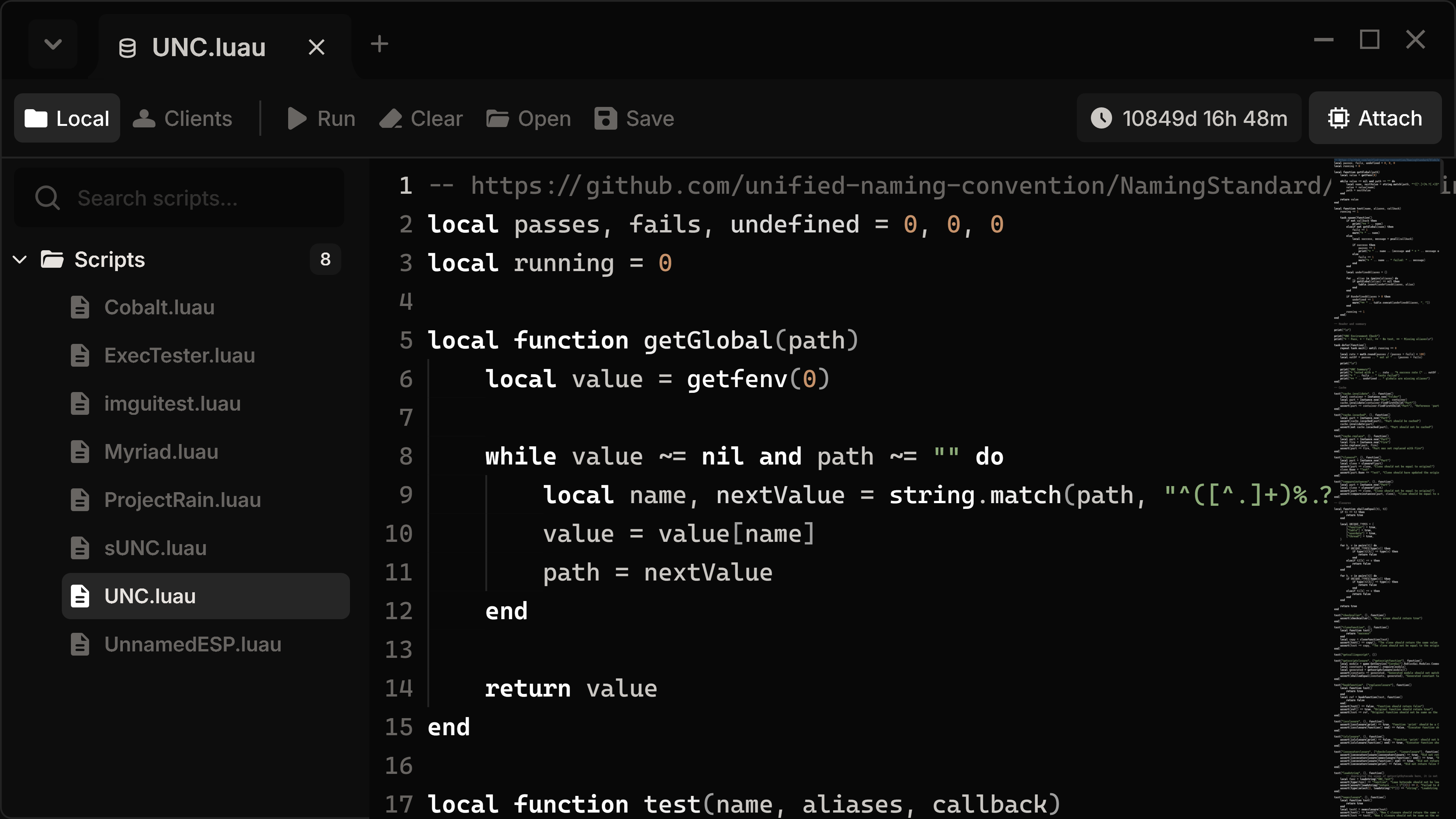
Task: Click the magnifier search icon
Action: point(47,198)
